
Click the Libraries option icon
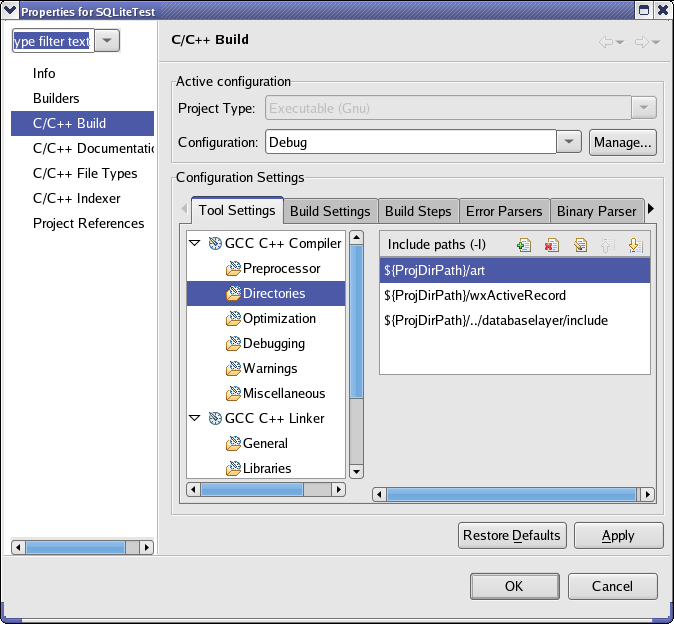(233, 468)
